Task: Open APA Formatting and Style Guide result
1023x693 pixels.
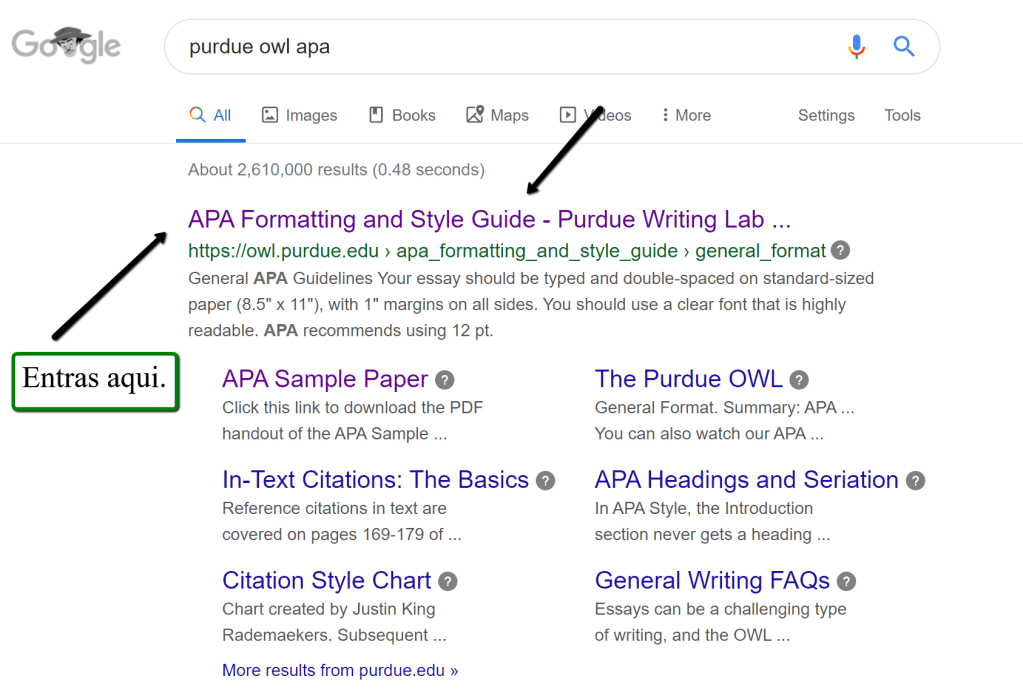Action: click(x=489, y=220)
